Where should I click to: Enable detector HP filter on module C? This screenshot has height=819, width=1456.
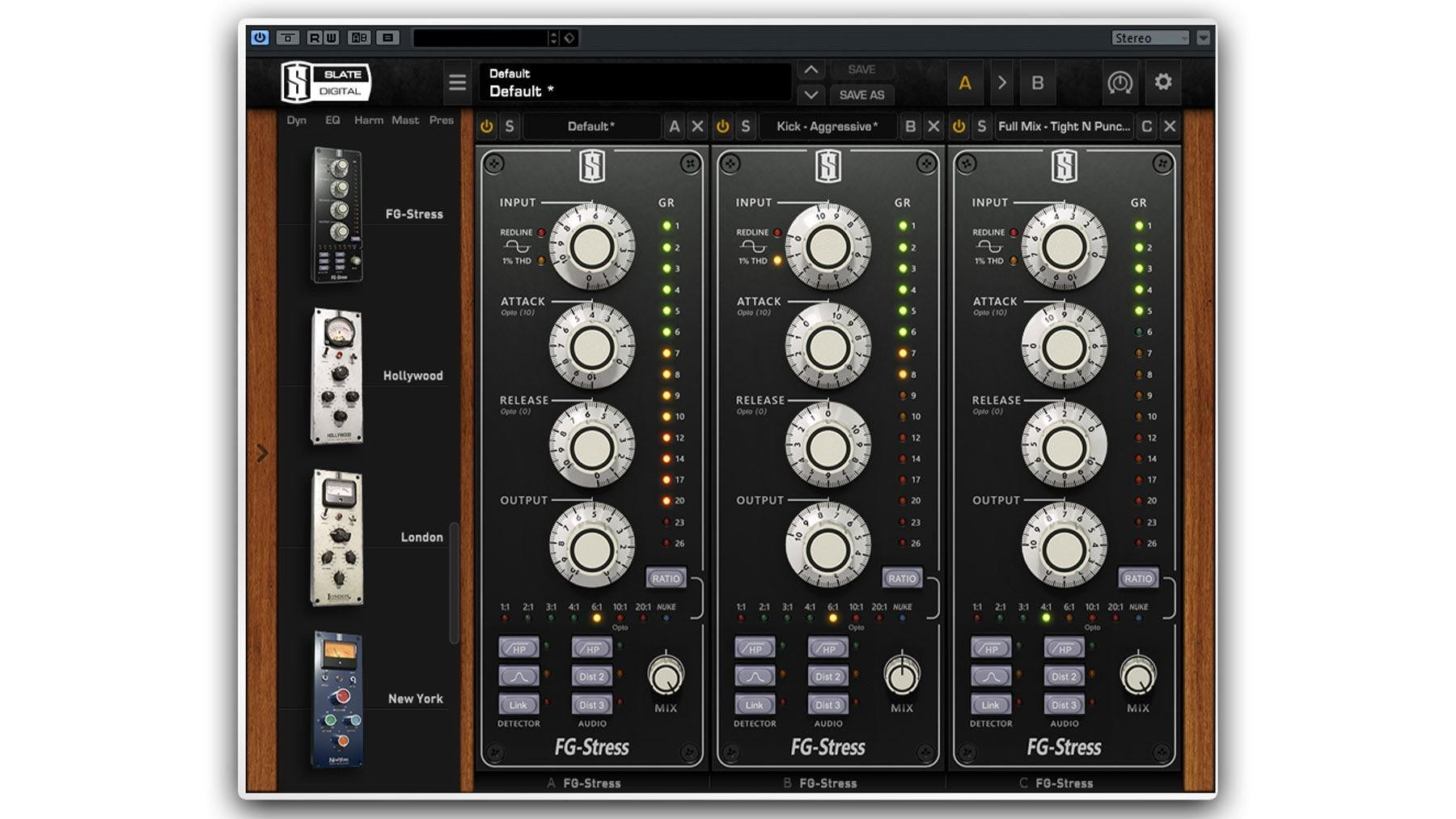tap(991, 648)
